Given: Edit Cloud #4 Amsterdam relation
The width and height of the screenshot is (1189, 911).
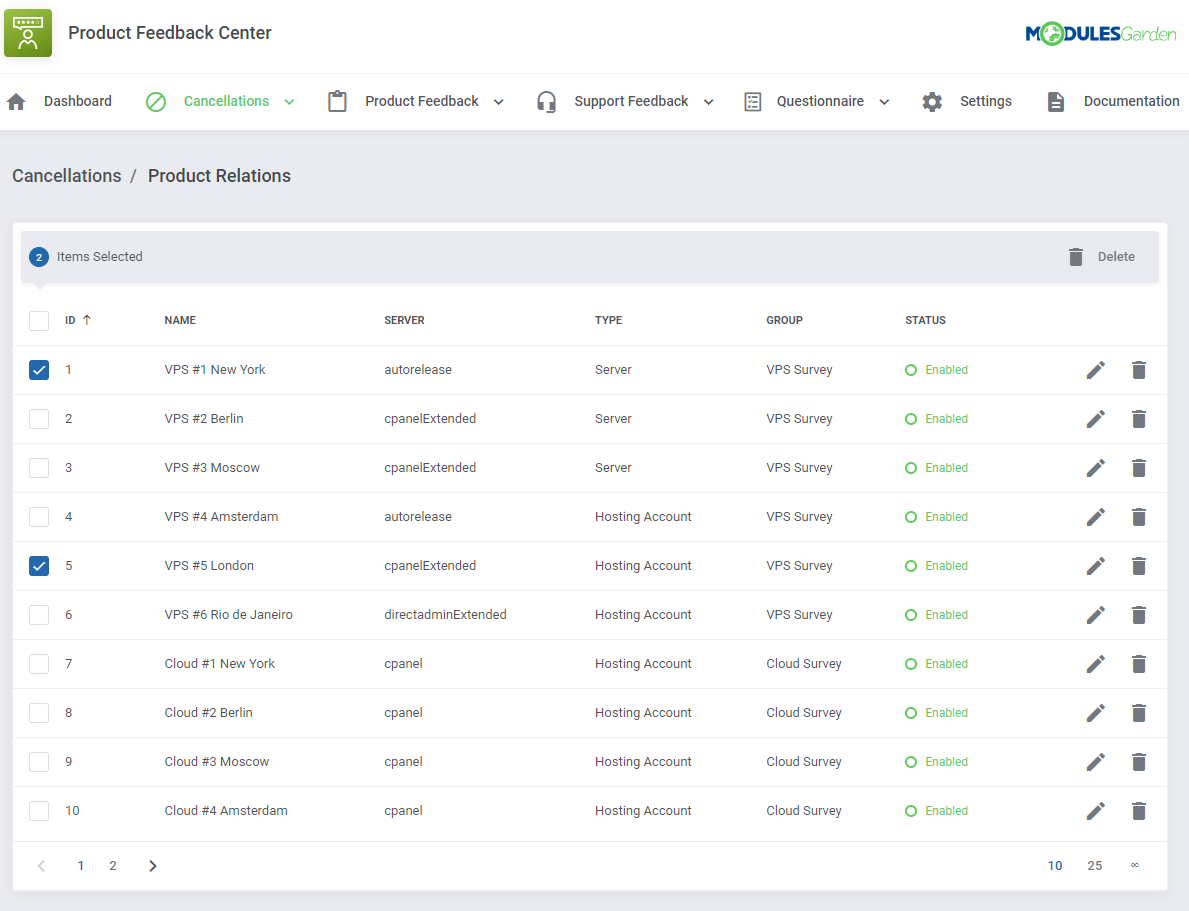Looking at the screenshot, I should 1096,811.
